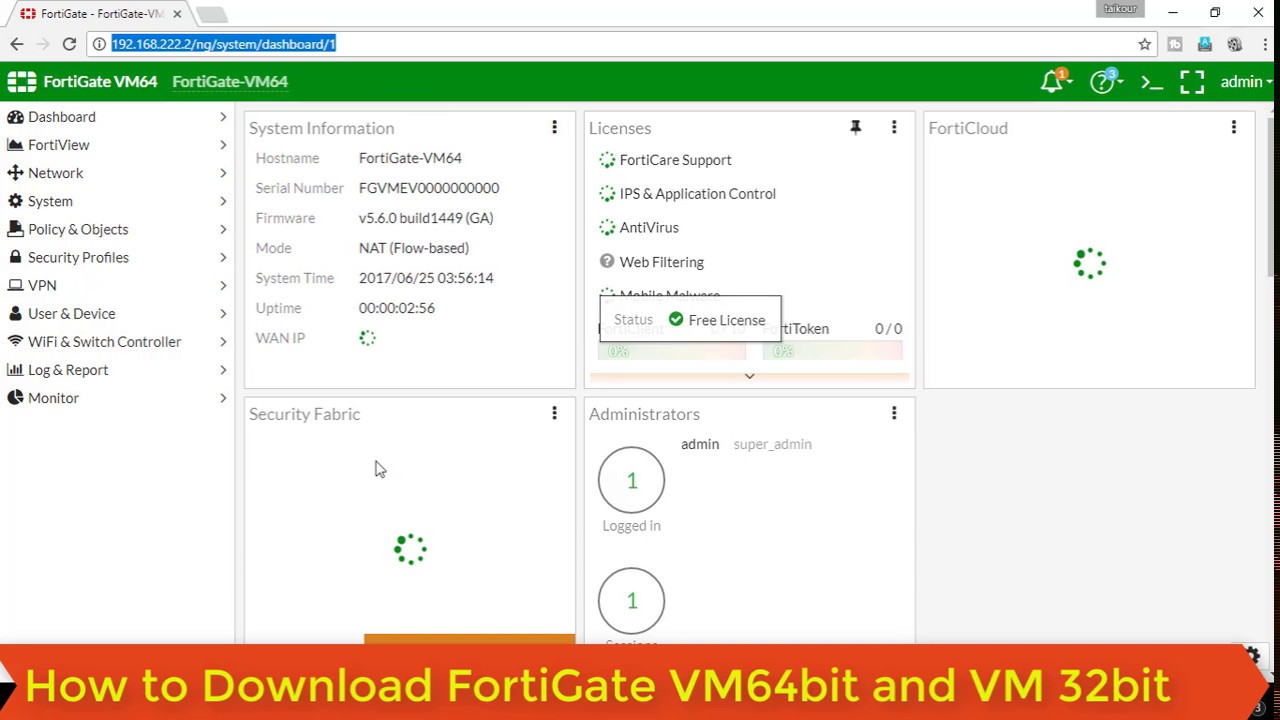The height and width of the screenshot is (720, 1280).
Task: Launch the CLI console icon
Action: point(1152,82)
